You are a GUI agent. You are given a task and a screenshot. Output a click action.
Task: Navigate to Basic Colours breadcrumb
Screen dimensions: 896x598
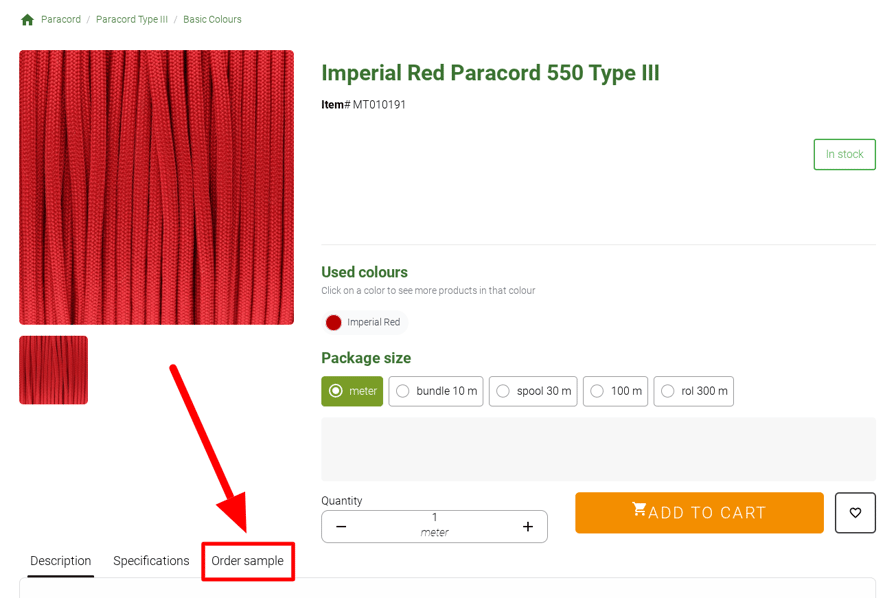[x=212, y=20]
